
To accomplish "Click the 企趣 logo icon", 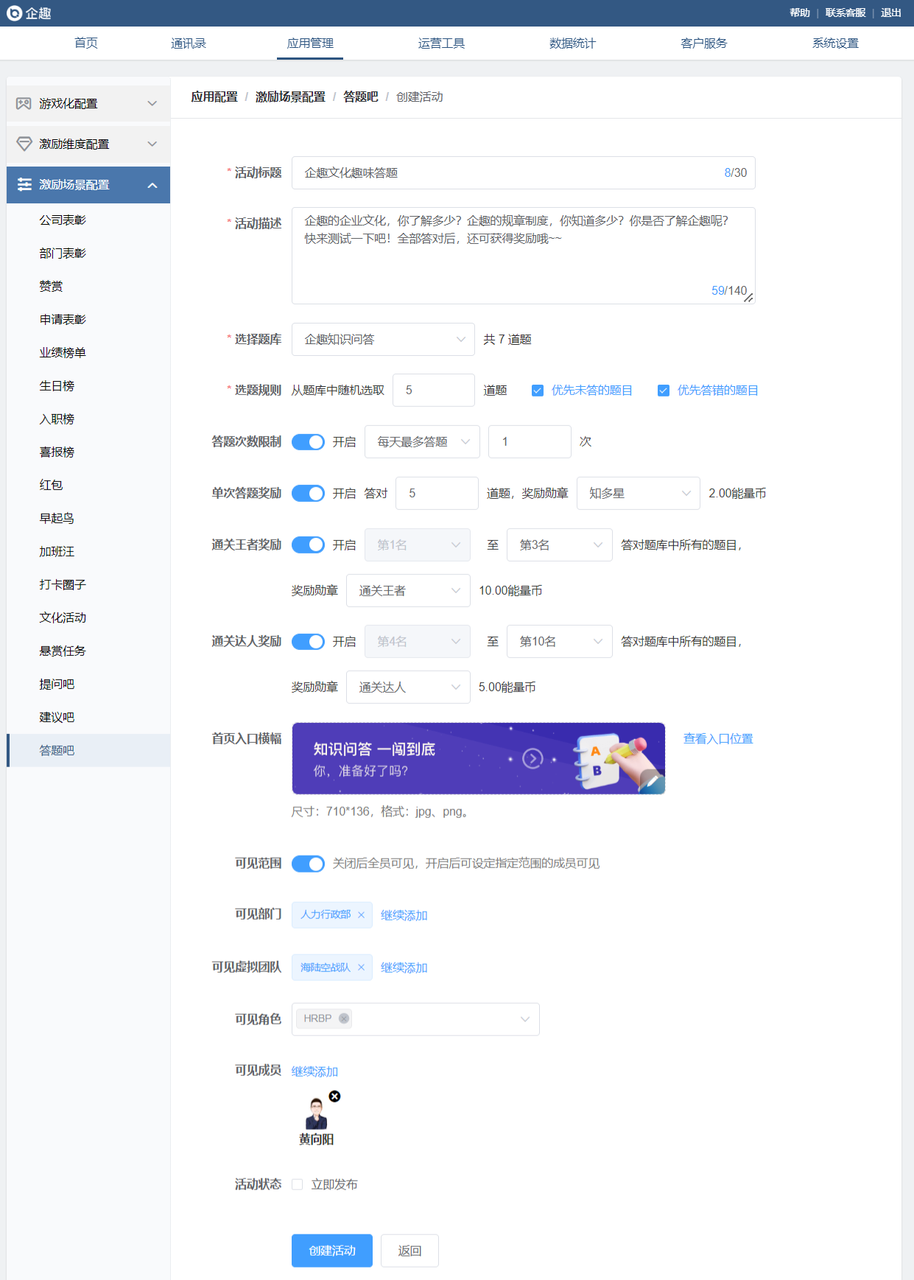I will [x=14, y=13].
